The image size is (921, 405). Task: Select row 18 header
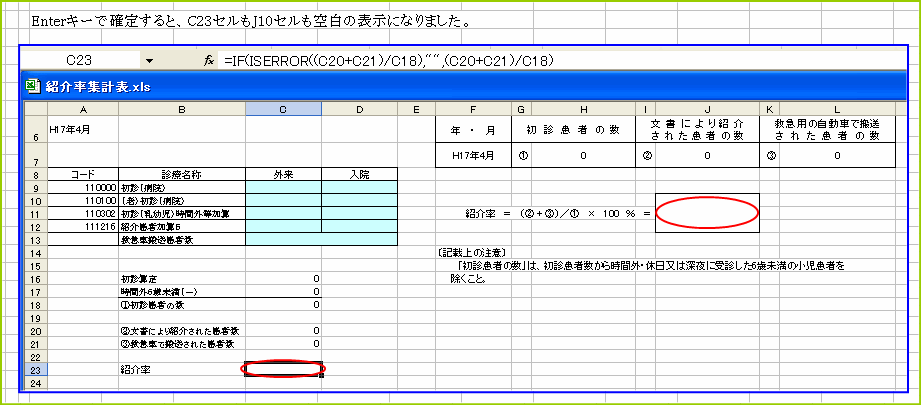[36, 305]
